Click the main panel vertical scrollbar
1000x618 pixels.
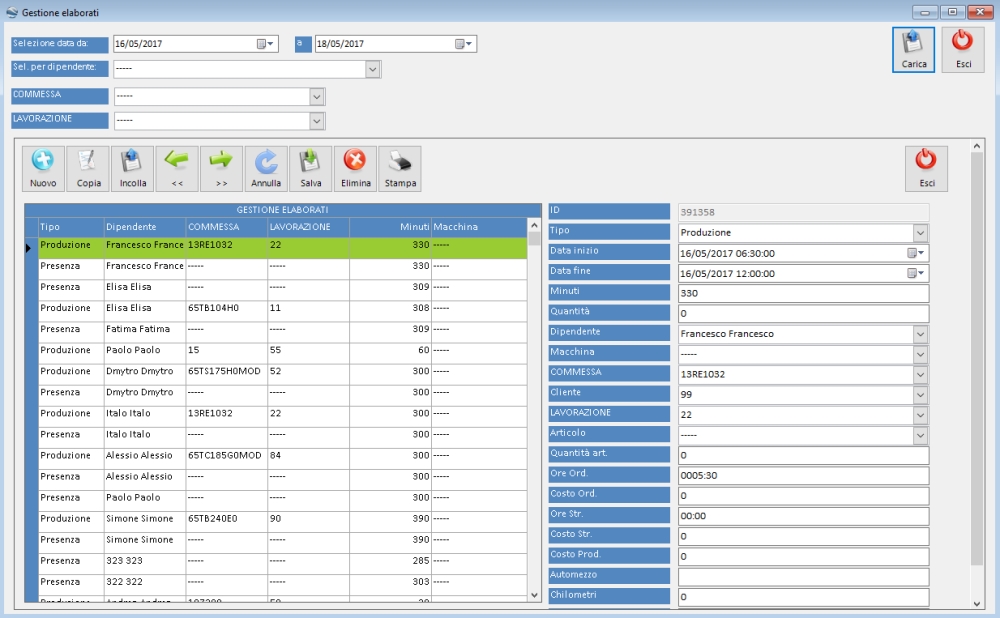976,357
